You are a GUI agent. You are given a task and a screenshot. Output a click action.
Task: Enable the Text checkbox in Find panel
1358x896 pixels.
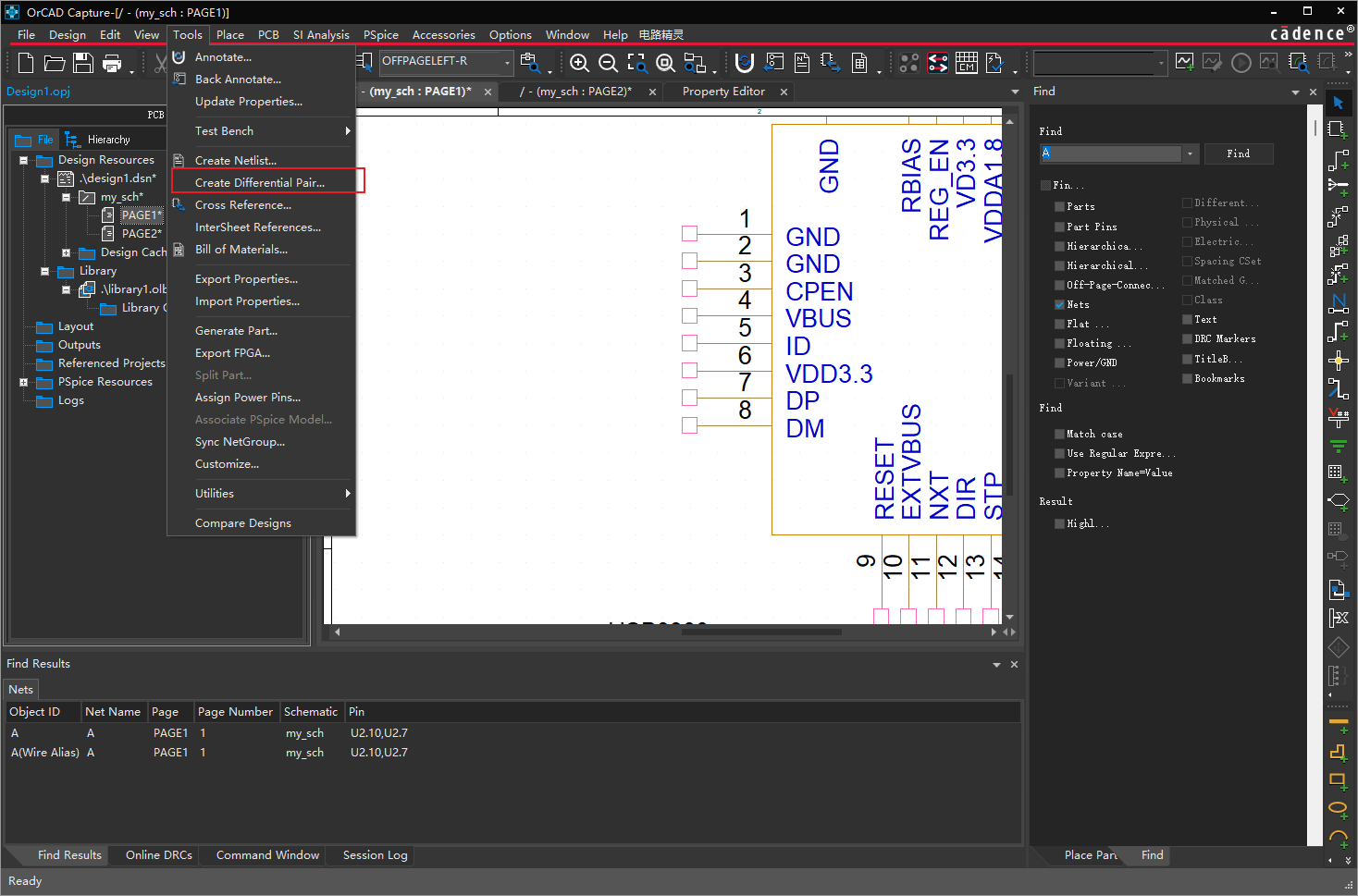coord(1187,320)
